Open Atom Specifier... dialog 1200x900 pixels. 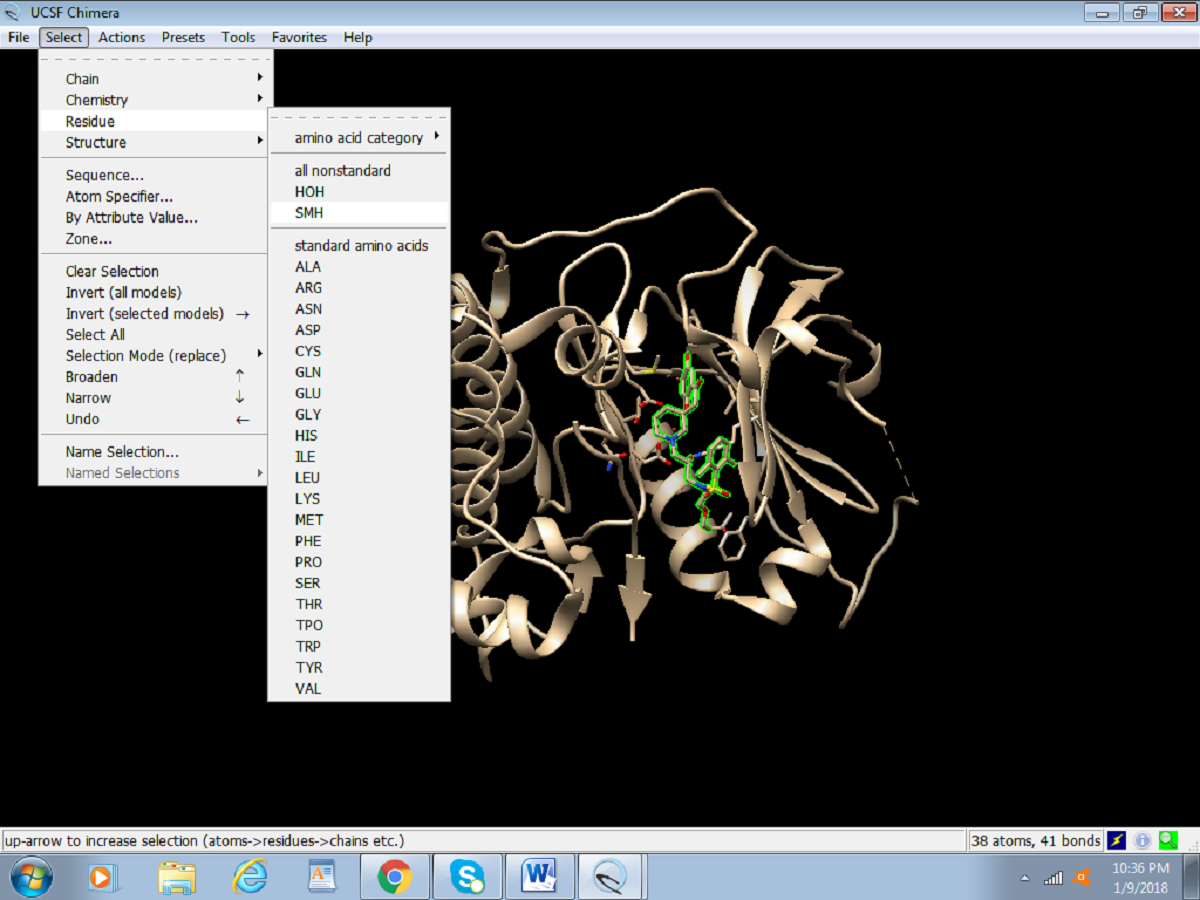click(x=155, y=197)
